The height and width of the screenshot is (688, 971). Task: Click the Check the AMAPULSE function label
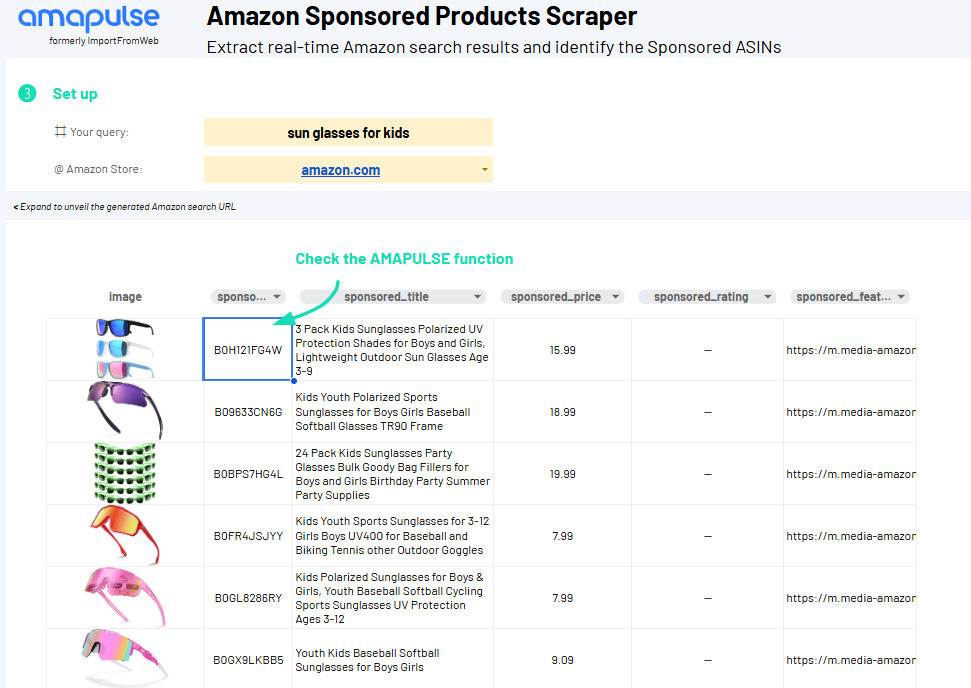tap(404, 259)
